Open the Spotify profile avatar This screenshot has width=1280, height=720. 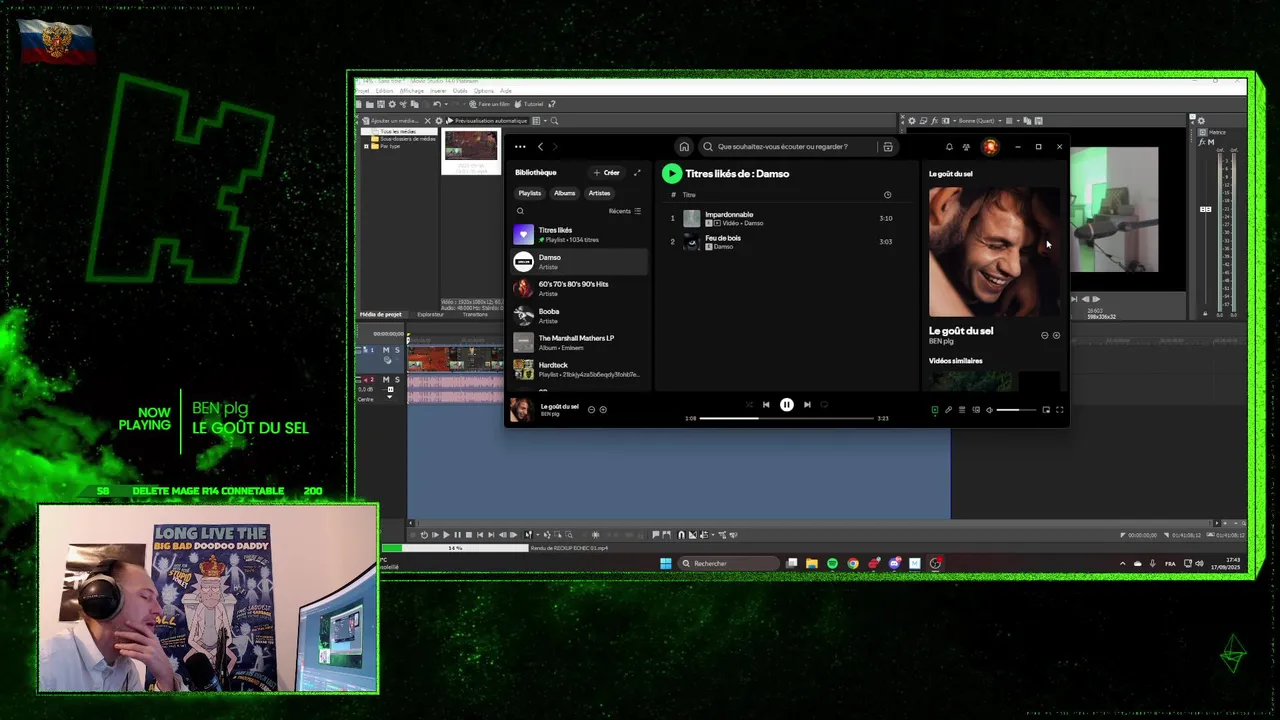point(991,147)
